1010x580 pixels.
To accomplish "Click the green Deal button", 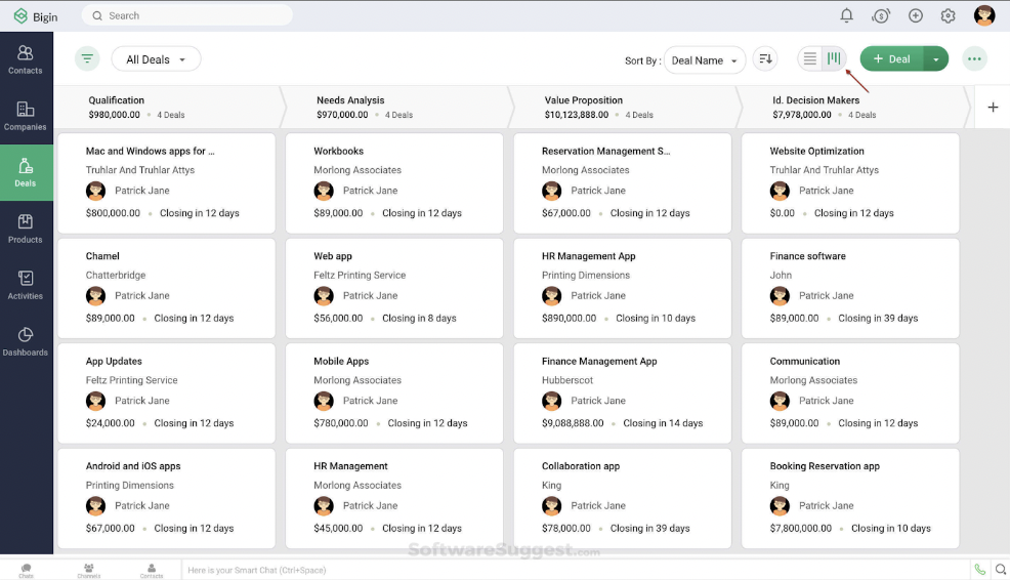I will pos(891,59).
